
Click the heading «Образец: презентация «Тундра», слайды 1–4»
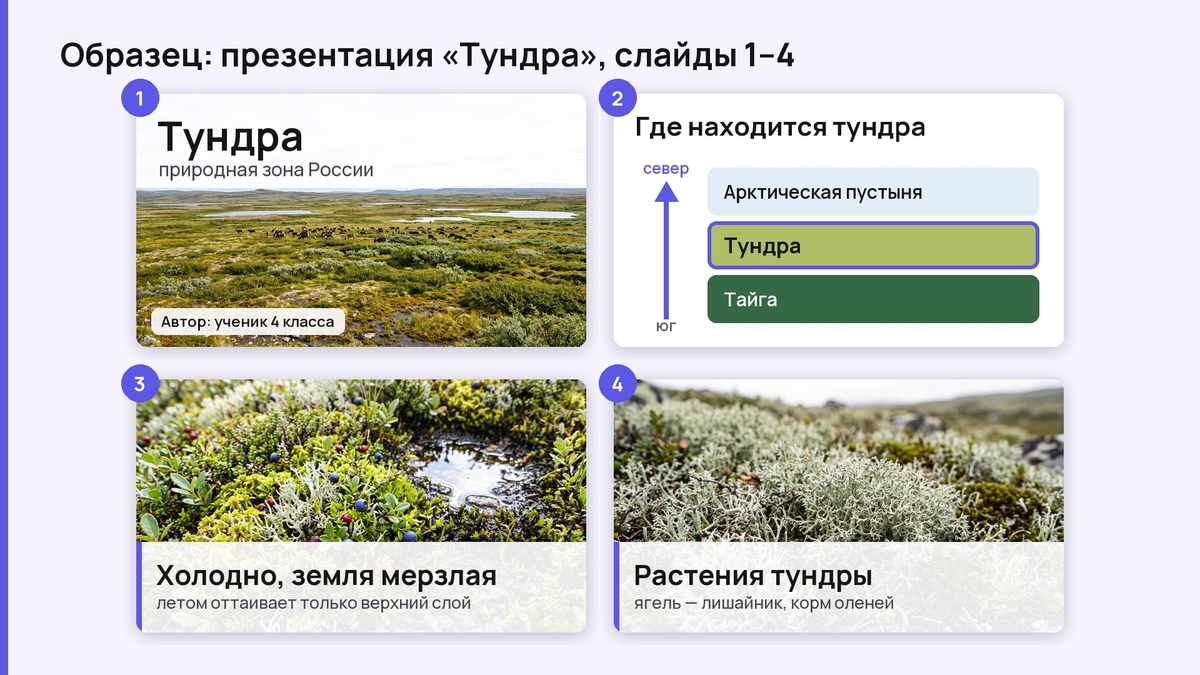pyautogui.click(x=427, y=55)
